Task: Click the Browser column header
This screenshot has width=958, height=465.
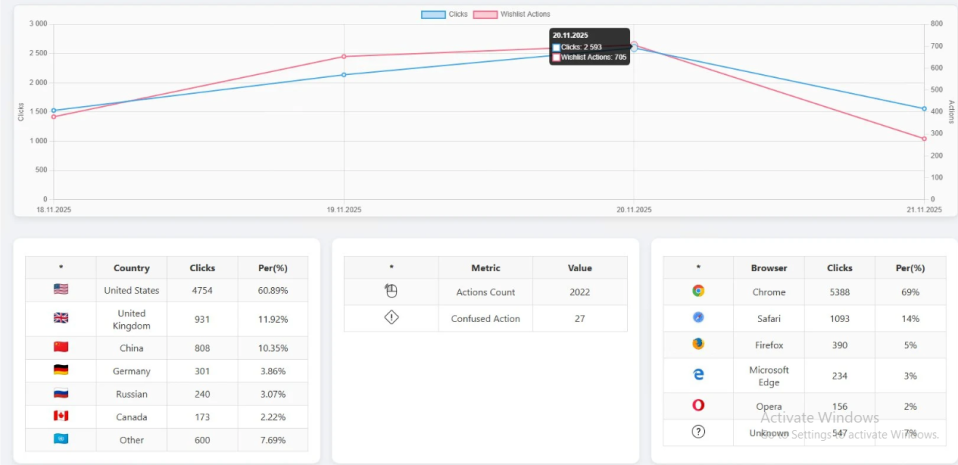Action: point(768,268)
